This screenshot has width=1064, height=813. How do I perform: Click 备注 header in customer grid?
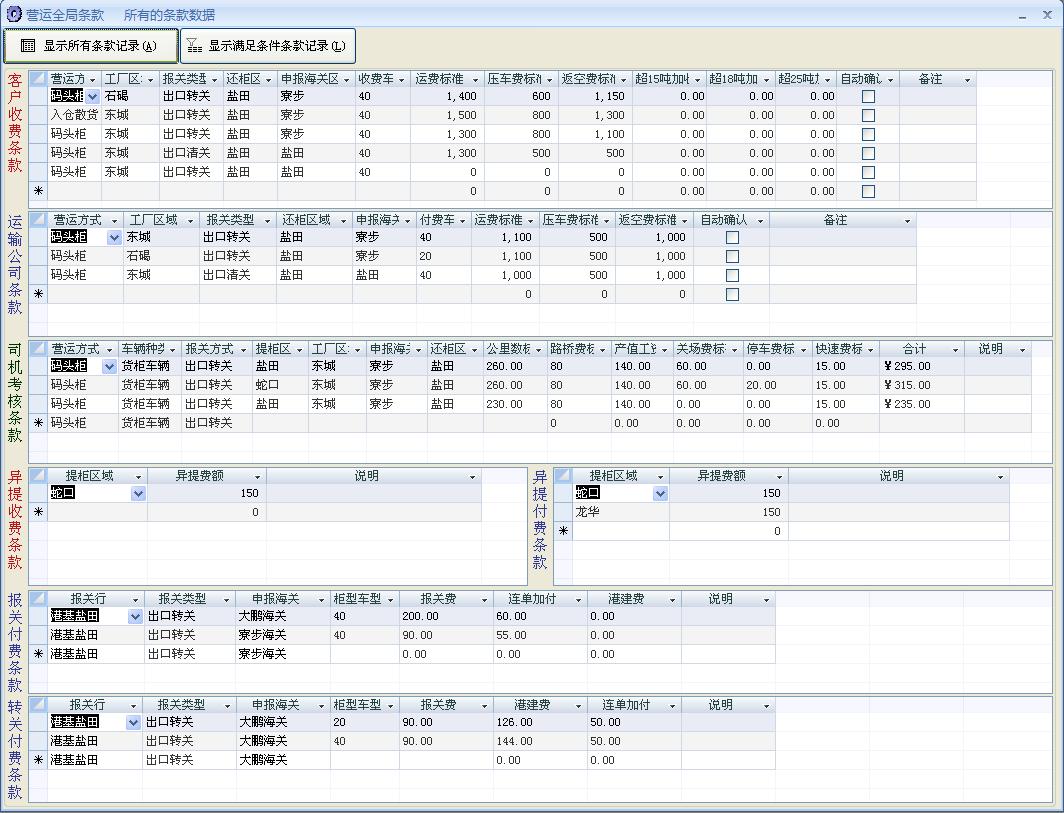[x=938, y=79]
